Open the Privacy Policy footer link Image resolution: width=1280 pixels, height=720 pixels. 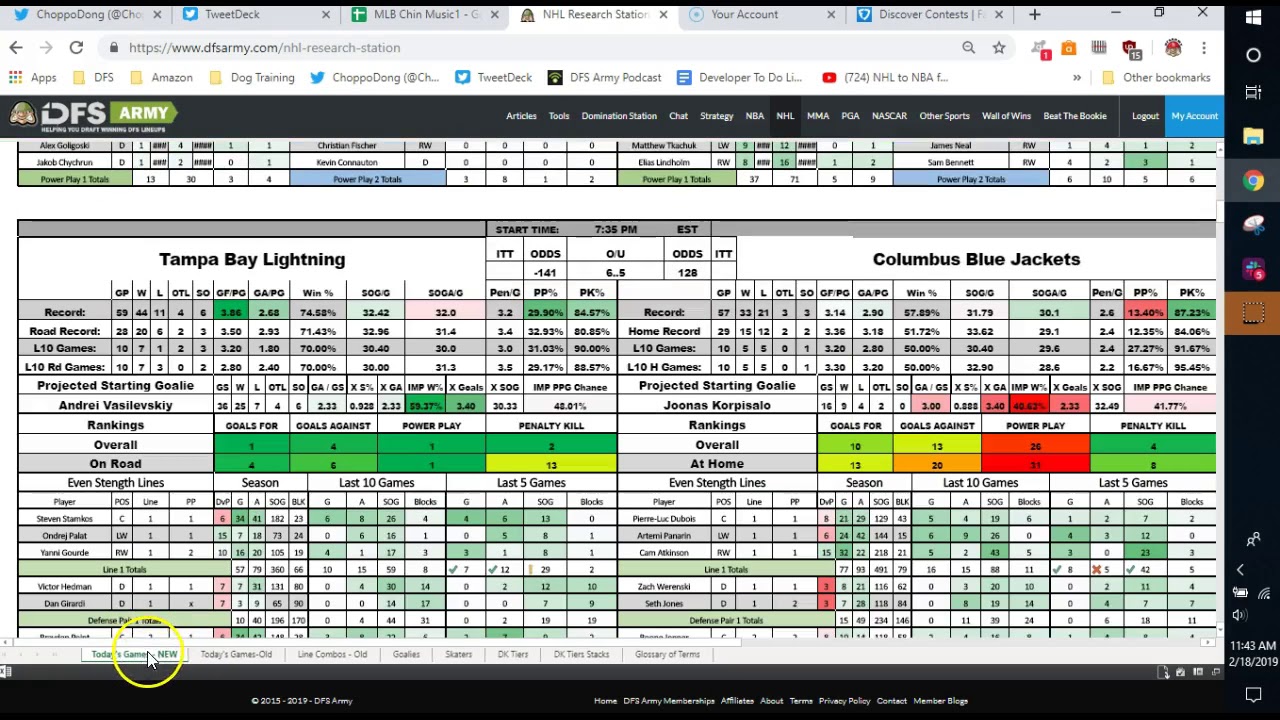click(x=845, y=701)
